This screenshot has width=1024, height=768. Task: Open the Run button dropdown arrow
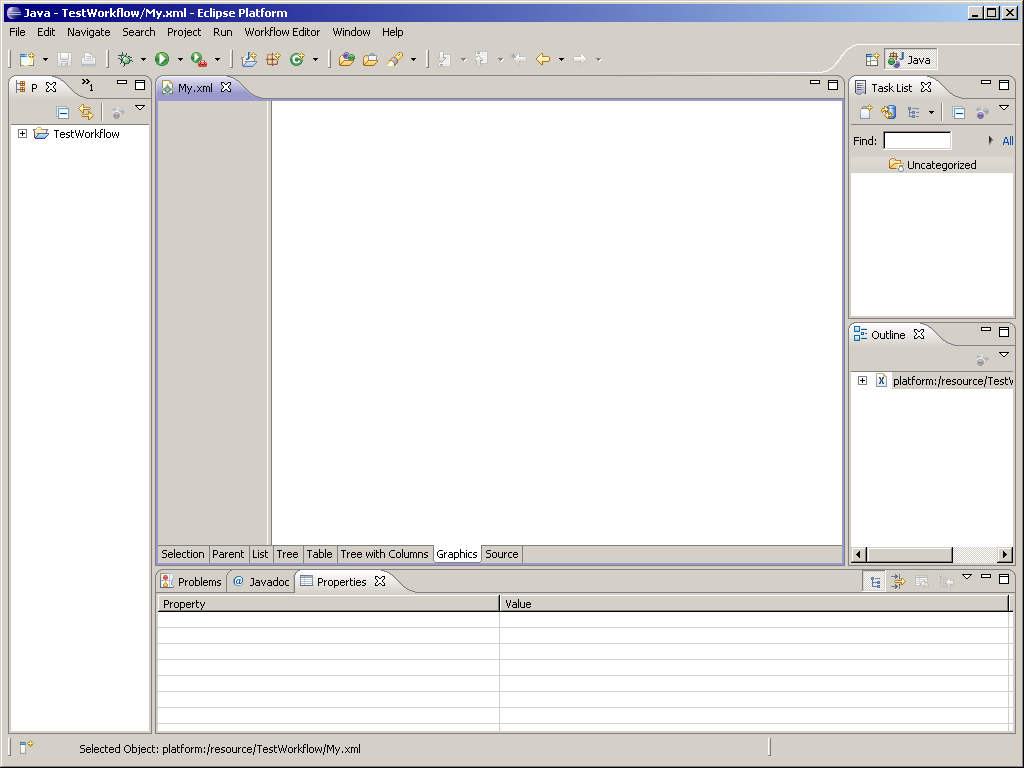coord(180,60)
